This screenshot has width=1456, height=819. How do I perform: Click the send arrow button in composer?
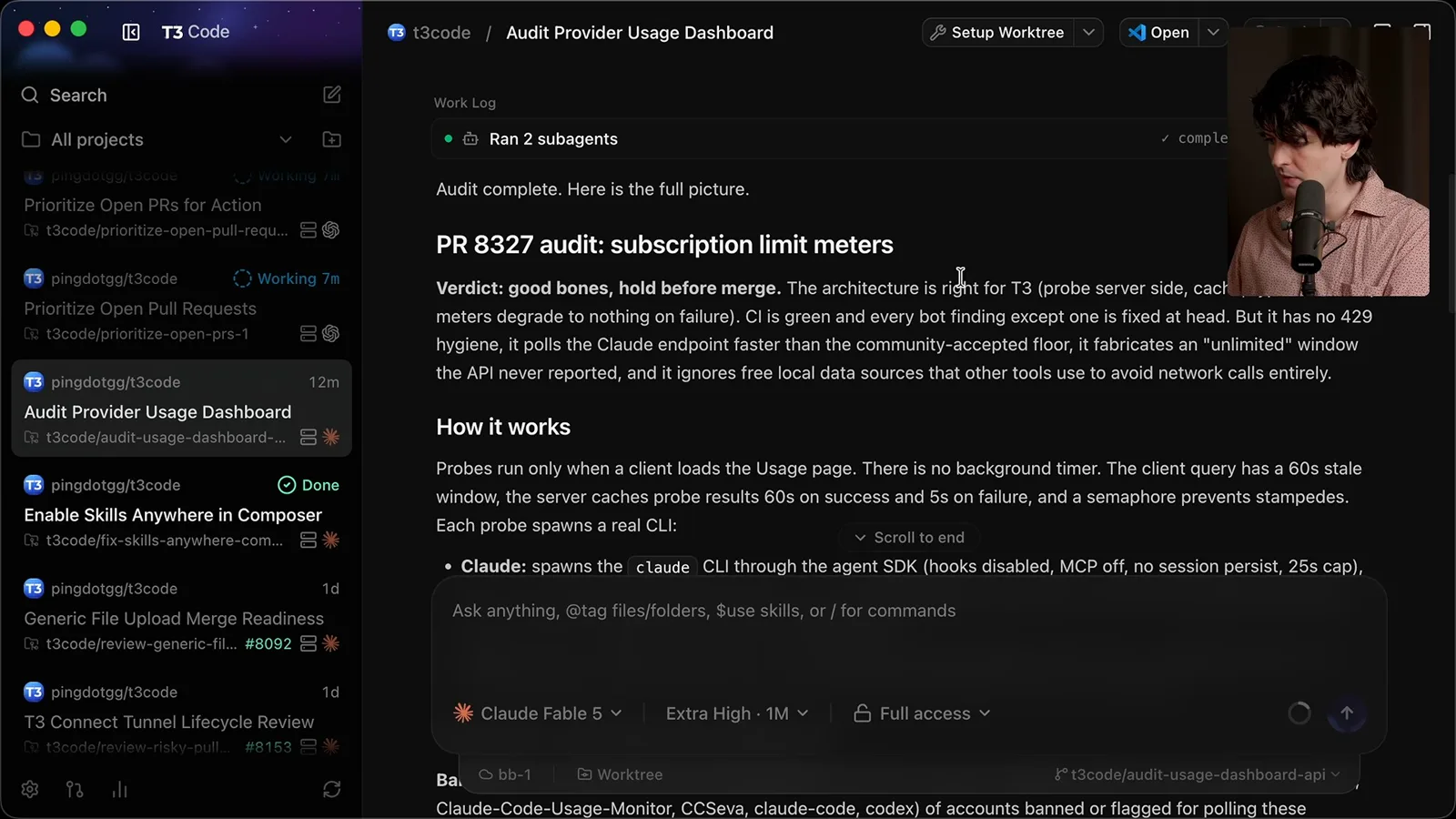(1347, 713)
